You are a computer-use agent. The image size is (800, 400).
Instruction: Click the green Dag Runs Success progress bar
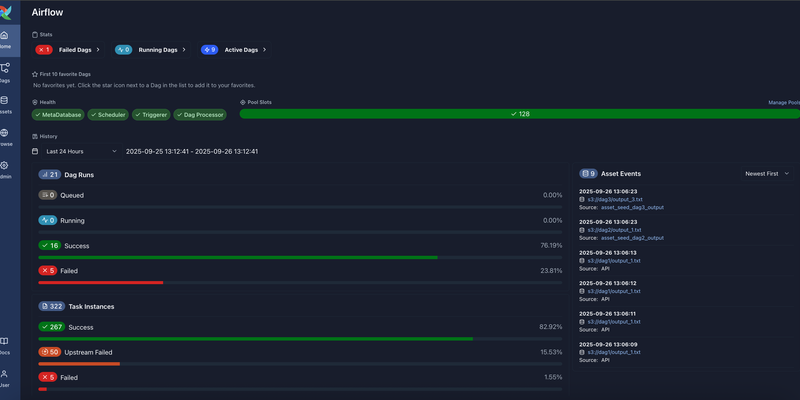238,258
